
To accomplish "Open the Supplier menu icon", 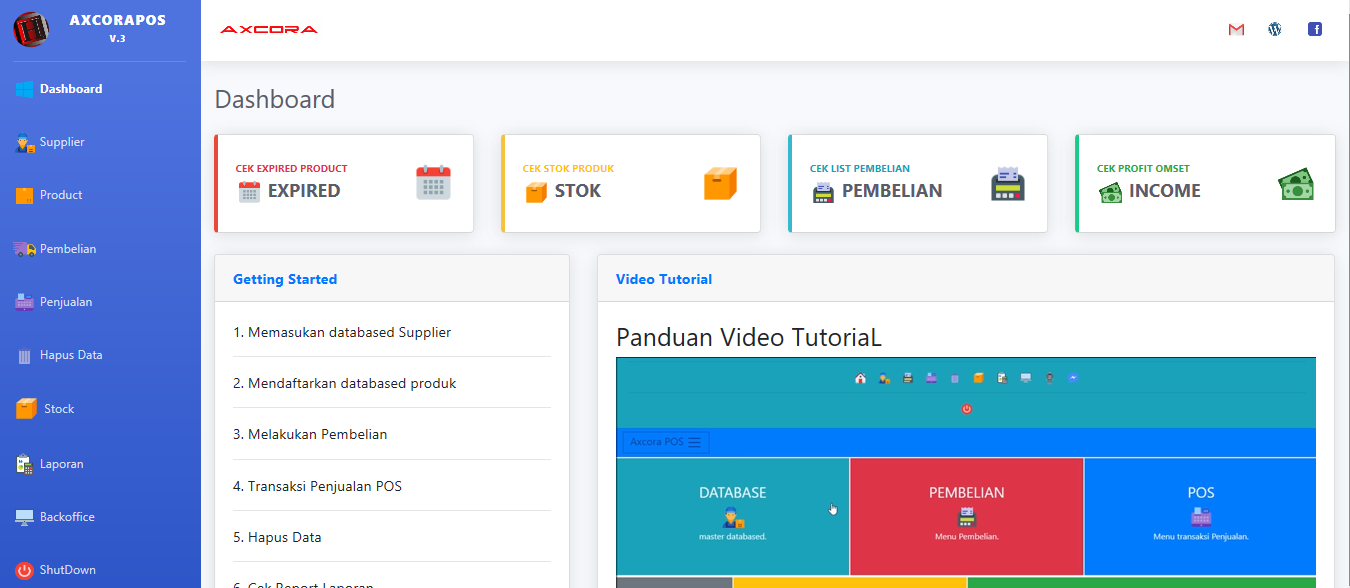I will coord(25,143).
